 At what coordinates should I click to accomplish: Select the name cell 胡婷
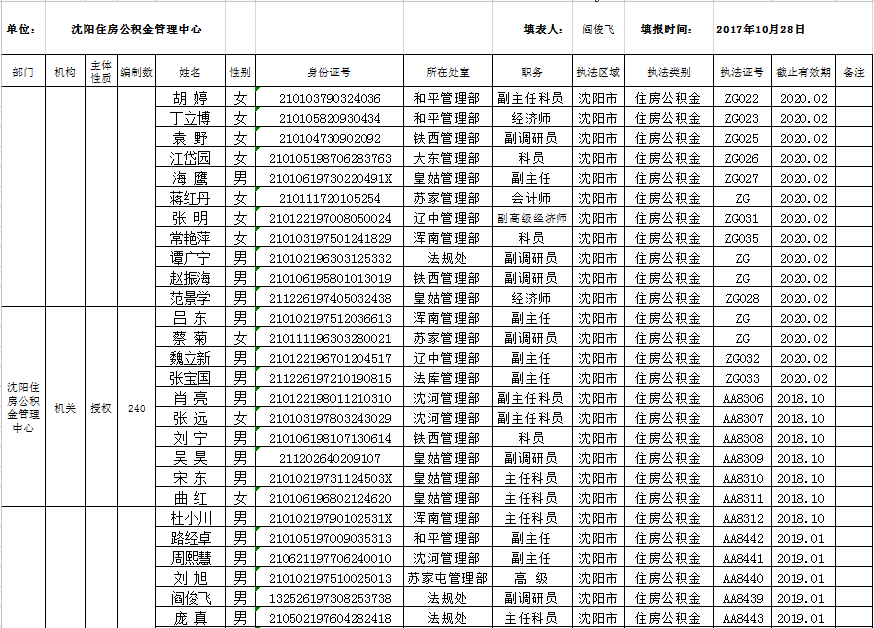tap(190, 98)
